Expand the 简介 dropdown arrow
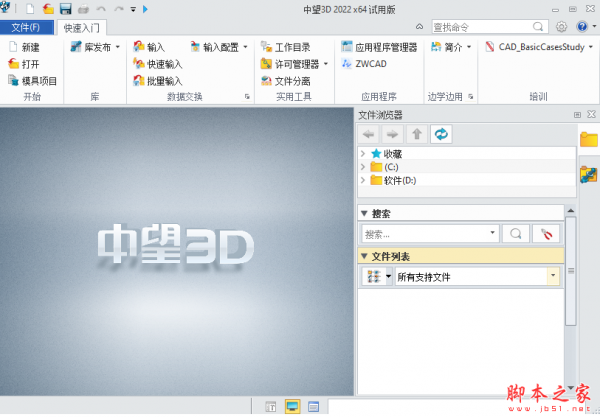The image size is (600, 417). coord(469,47)
